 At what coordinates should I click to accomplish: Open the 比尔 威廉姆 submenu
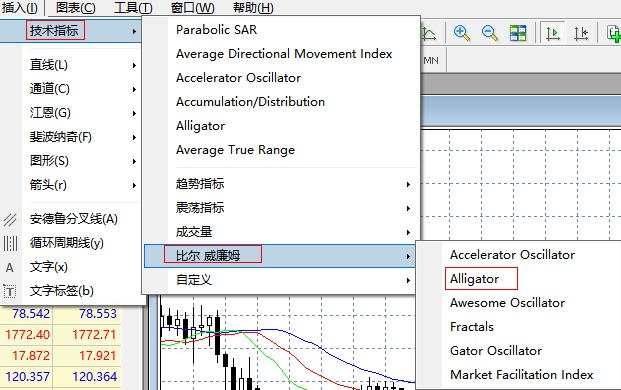pyautogui.click(x=280, y=256)
